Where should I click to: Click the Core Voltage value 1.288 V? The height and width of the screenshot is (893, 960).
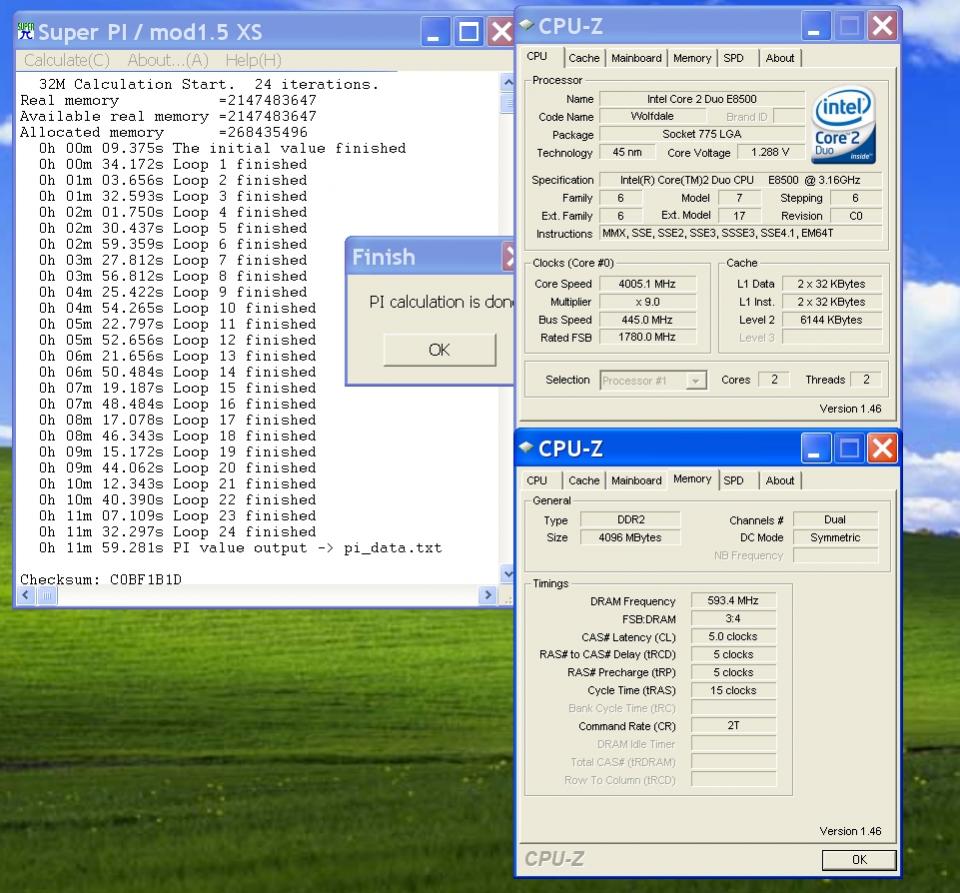click(770, 152)
